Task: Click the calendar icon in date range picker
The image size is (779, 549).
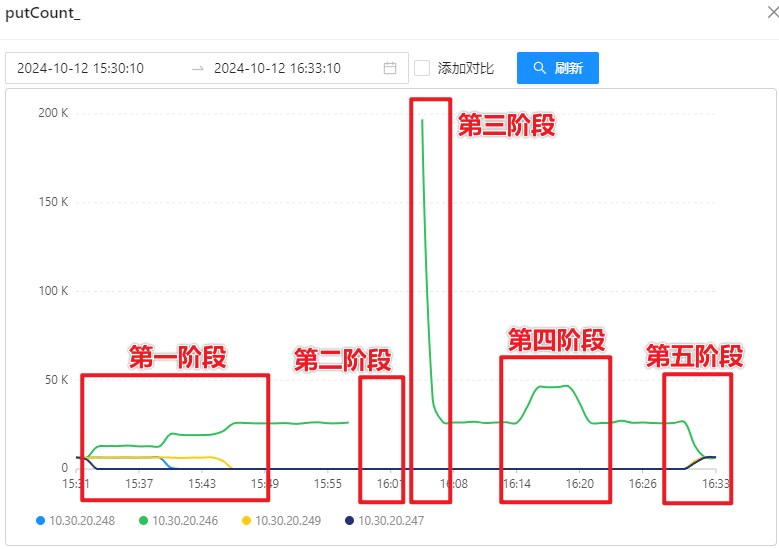Action: click(x=390, y=68)
